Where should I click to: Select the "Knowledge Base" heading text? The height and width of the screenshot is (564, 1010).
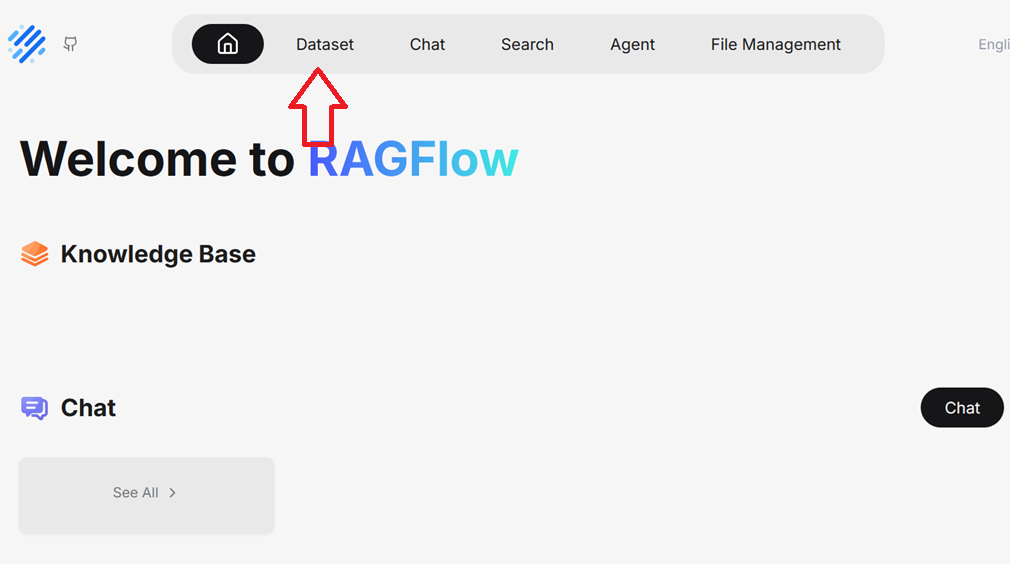click(158, 254)
